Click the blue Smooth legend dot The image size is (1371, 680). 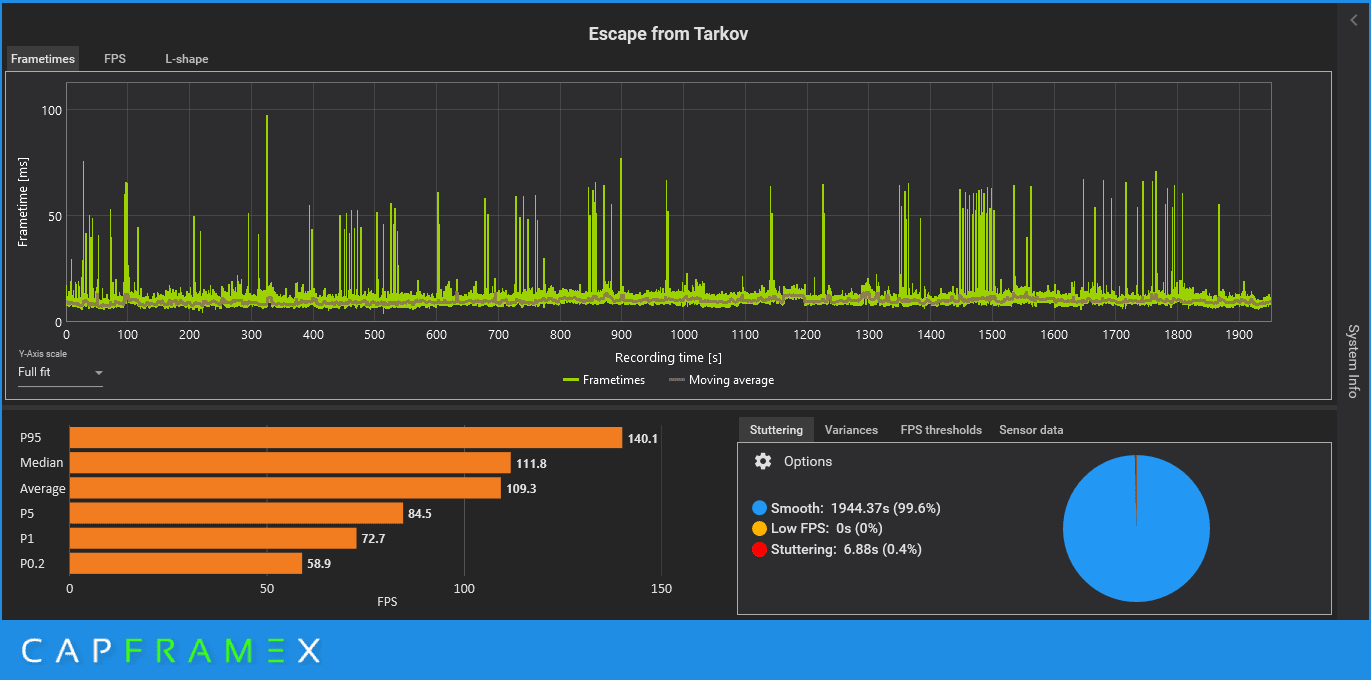coord(760,508)
